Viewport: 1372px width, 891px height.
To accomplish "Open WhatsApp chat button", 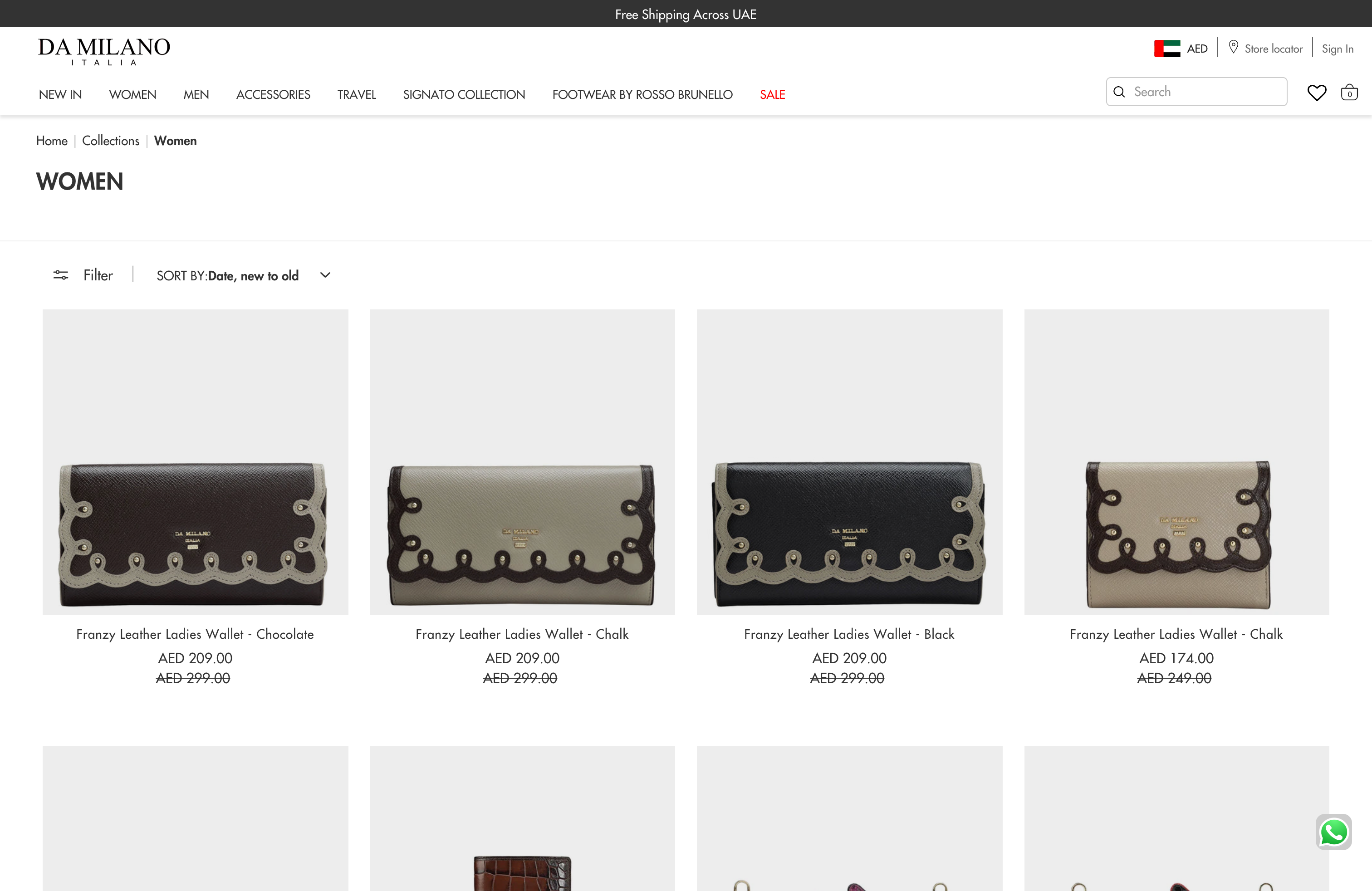I will (x=1333, y=832).
